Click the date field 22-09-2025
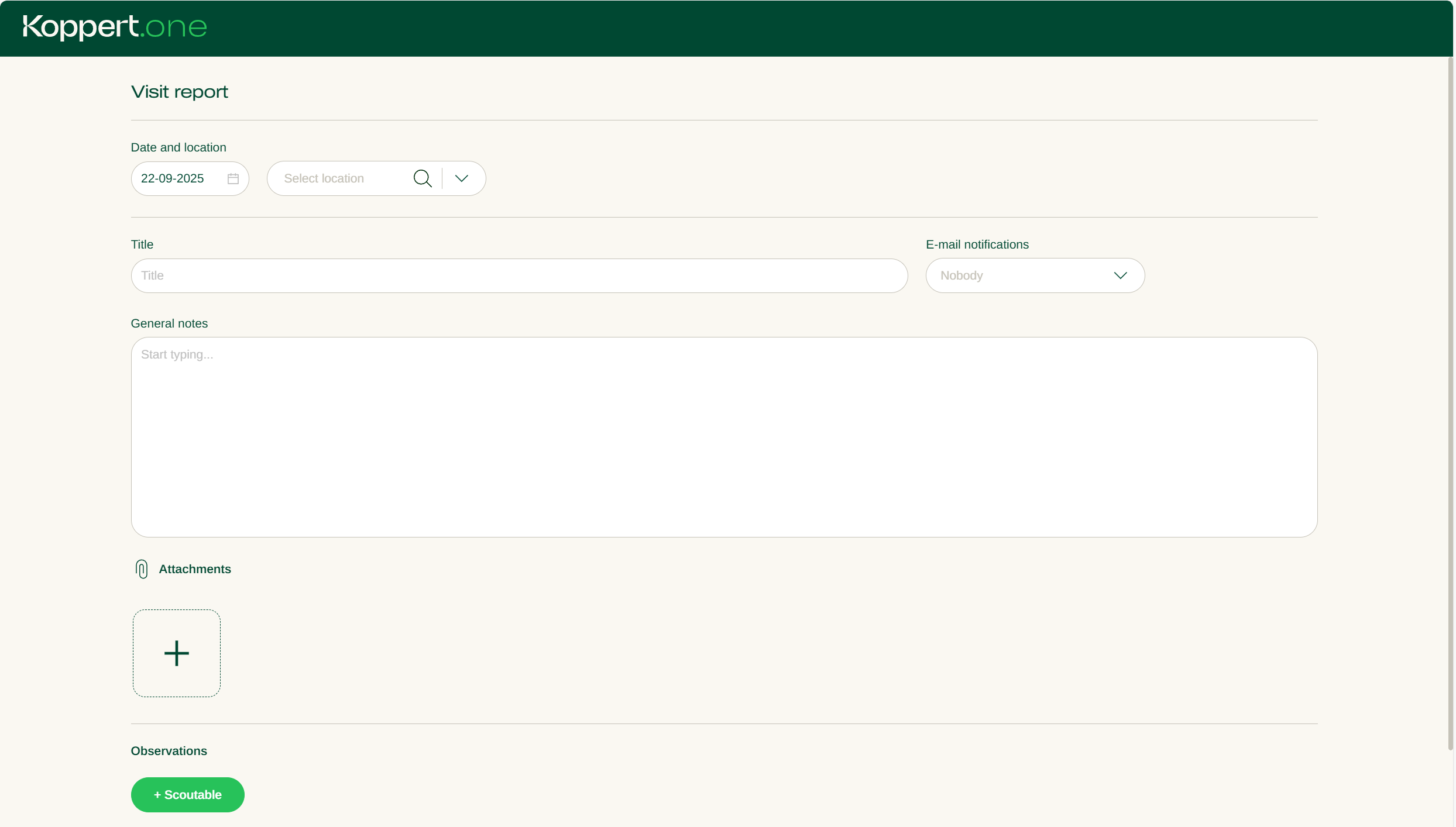 [190, 178]
